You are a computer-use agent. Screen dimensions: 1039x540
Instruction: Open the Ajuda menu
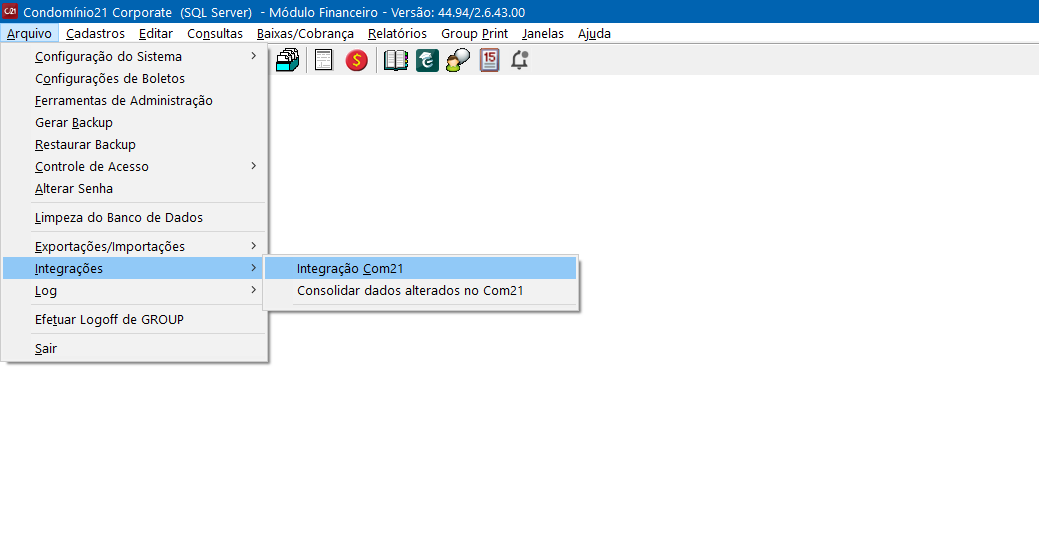(594, 33)
